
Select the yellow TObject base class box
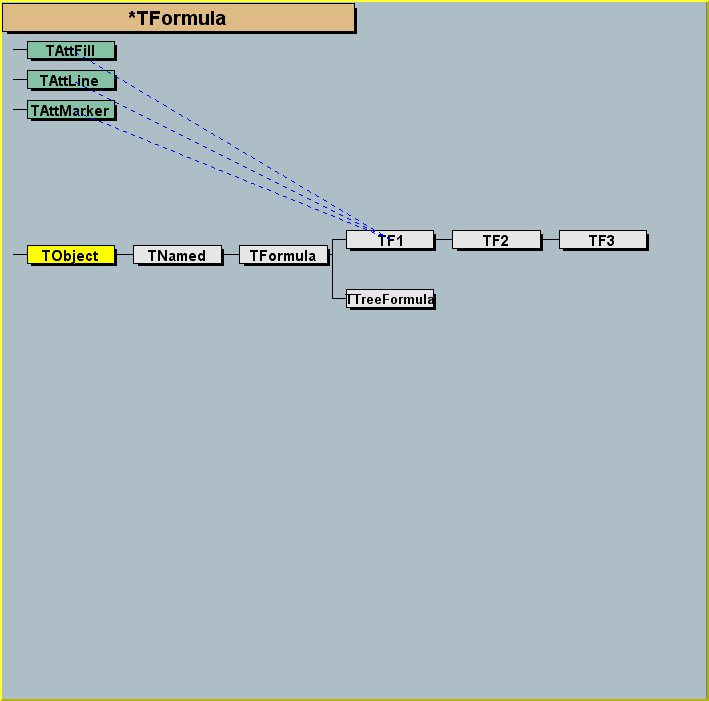(x=70, y=255)
